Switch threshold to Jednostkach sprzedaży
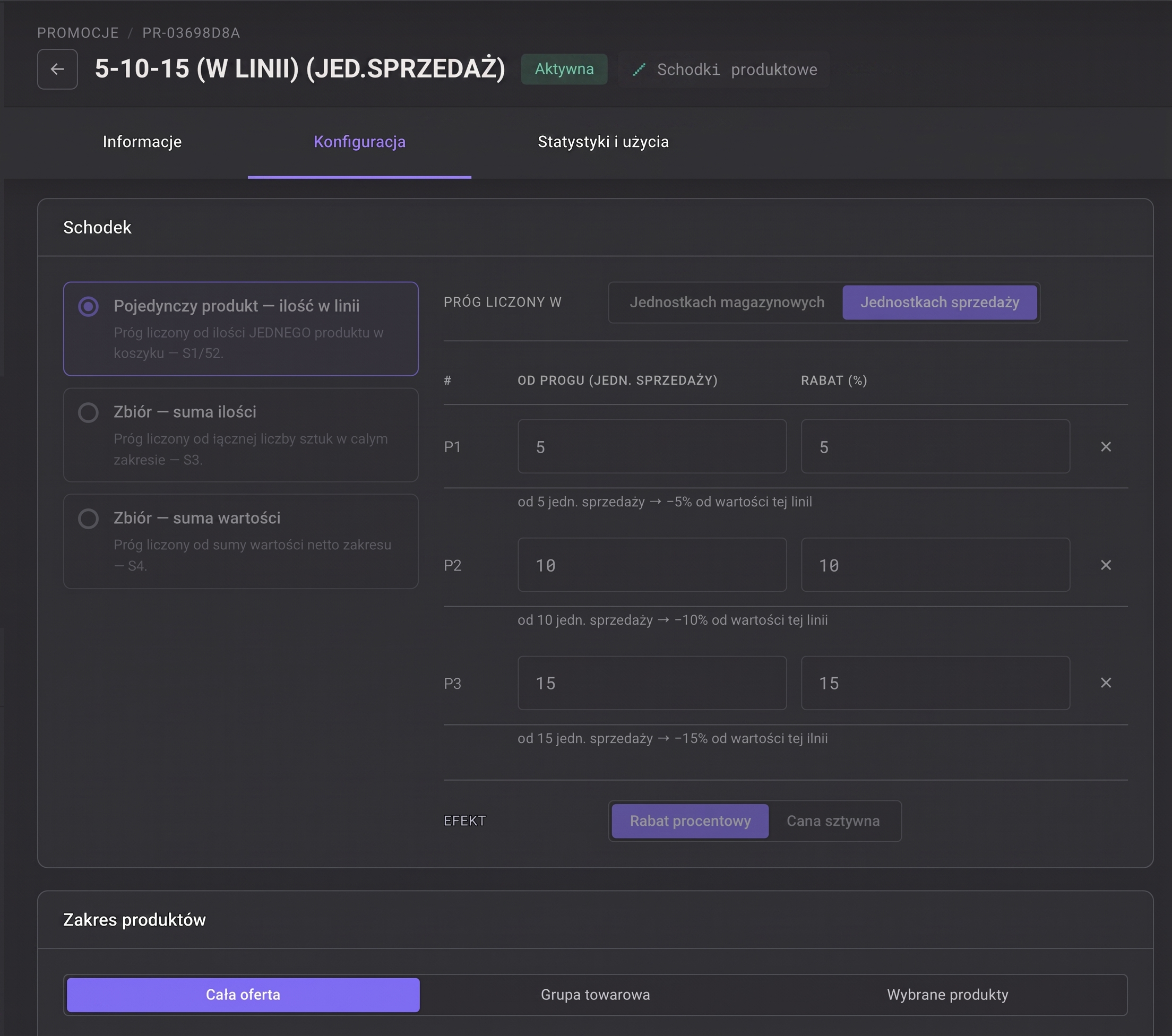 [x=939, y=302]
